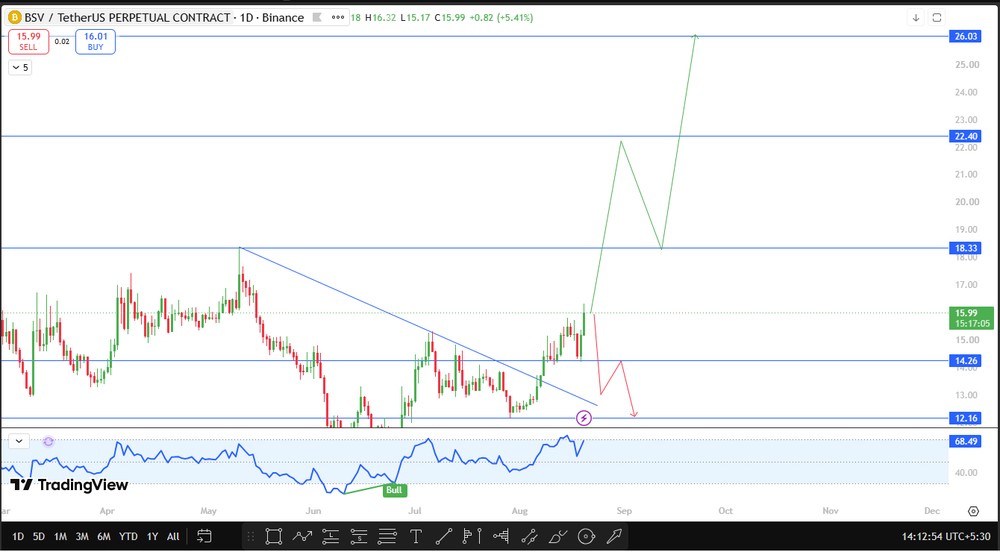Click the RSI value 68.49 label

pos(964,441)
